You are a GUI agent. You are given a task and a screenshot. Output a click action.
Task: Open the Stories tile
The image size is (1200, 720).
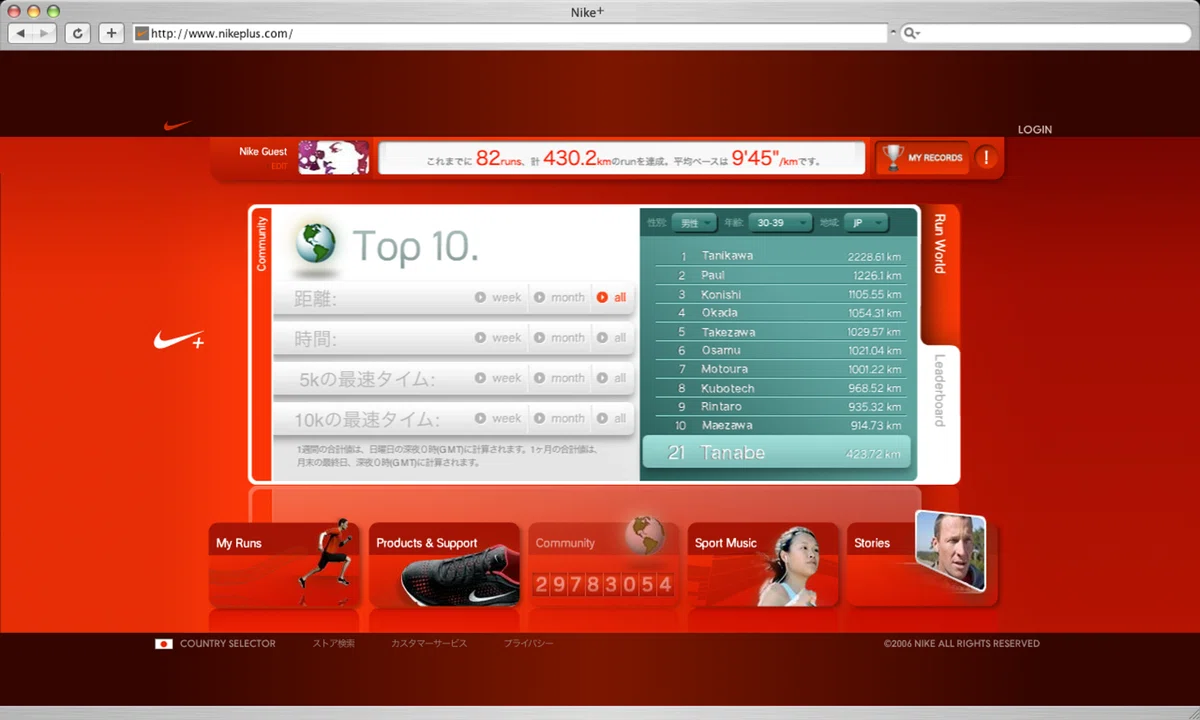[922, 564]
